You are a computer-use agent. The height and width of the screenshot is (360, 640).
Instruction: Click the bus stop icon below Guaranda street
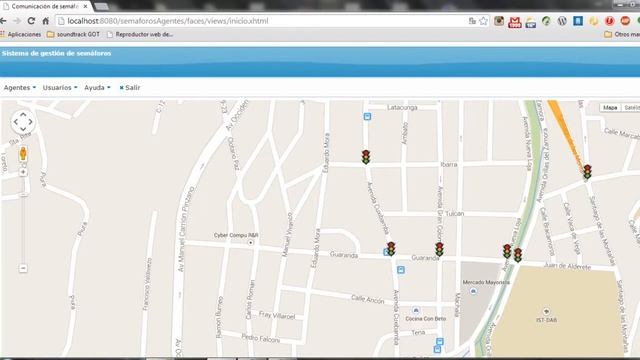click(401, 270)
